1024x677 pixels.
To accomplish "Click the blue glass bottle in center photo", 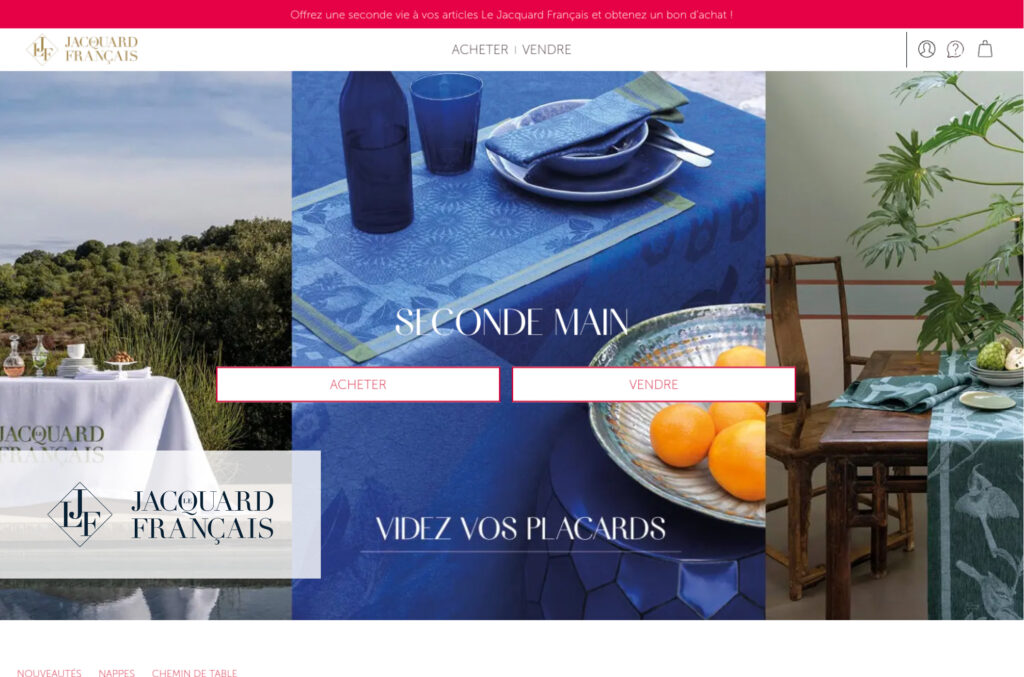I will (376, 151).
